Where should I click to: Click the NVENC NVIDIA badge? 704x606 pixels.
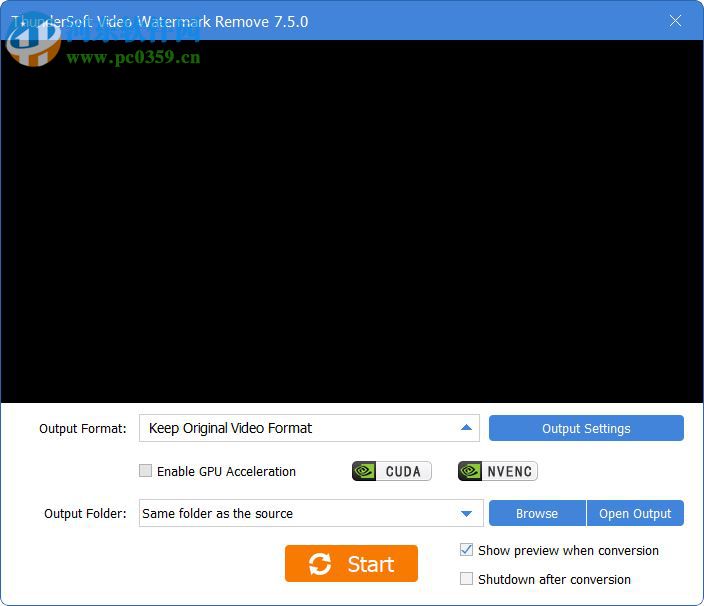tap(497, 471)
